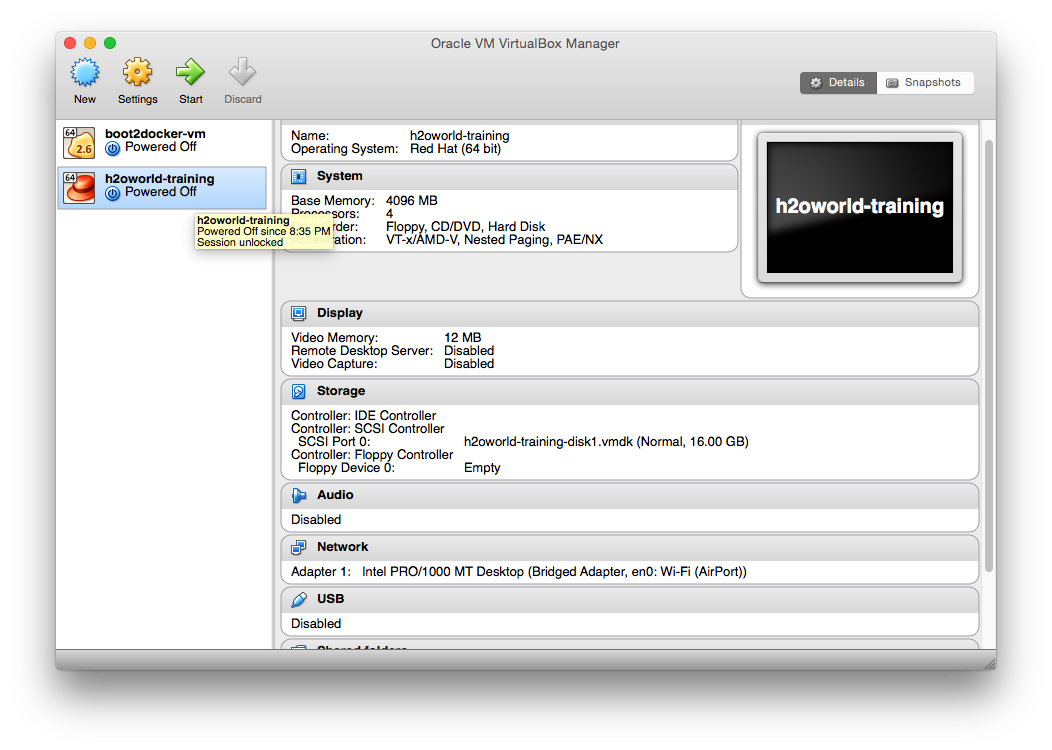Open Settings via the gear icon
The width and height of the screenshot is (1052, 750).
point(138,72)
